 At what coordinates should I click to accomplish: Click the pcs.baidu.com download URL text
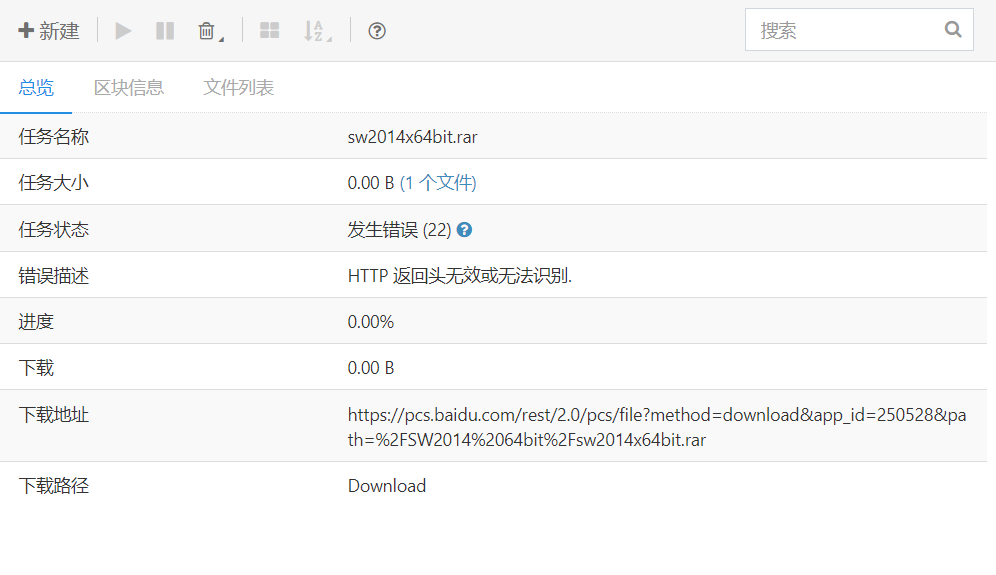click(657, 427)
